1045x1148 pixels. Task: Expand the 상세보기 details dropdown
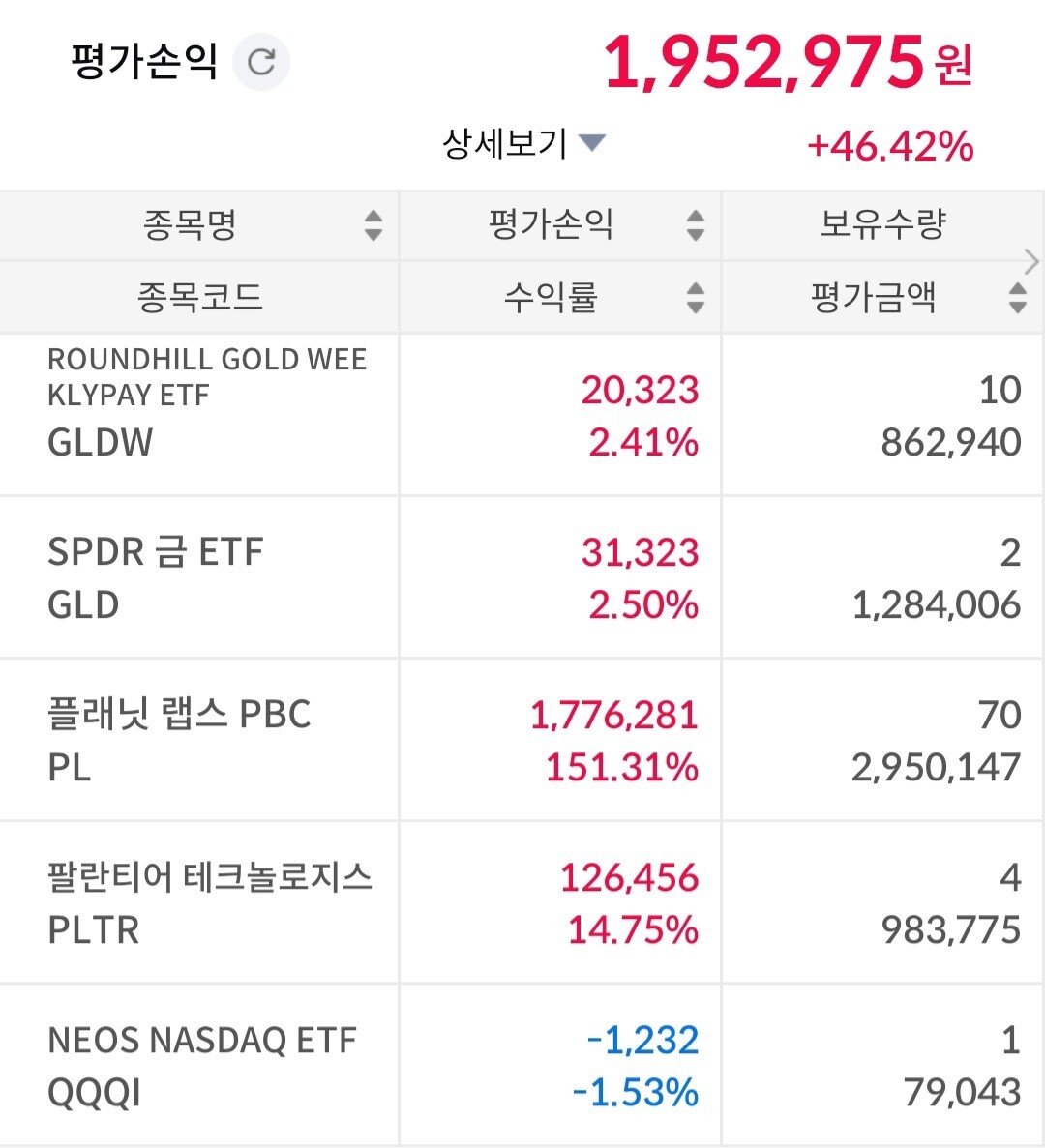coord(522,144)
